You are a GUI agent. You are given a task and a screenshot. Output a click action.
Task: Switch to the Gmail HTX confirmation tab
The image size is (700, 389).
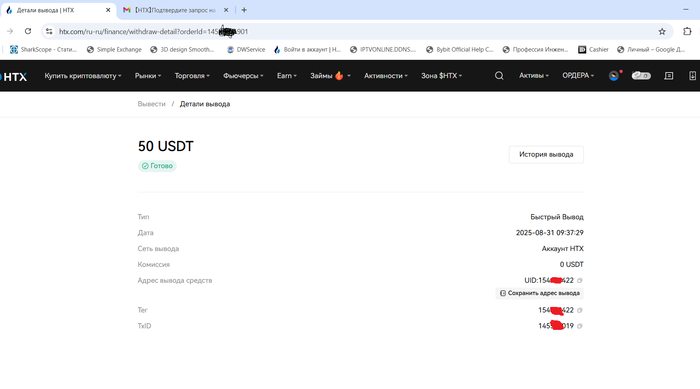coord(175,10)
